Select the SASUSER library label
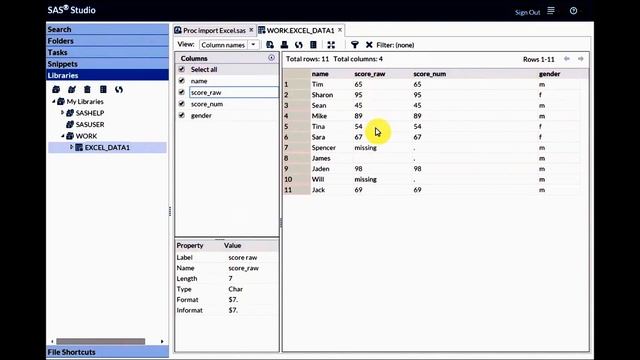This screenshot has height=360, width=640. pyautogui.click(x=90, y=124)
